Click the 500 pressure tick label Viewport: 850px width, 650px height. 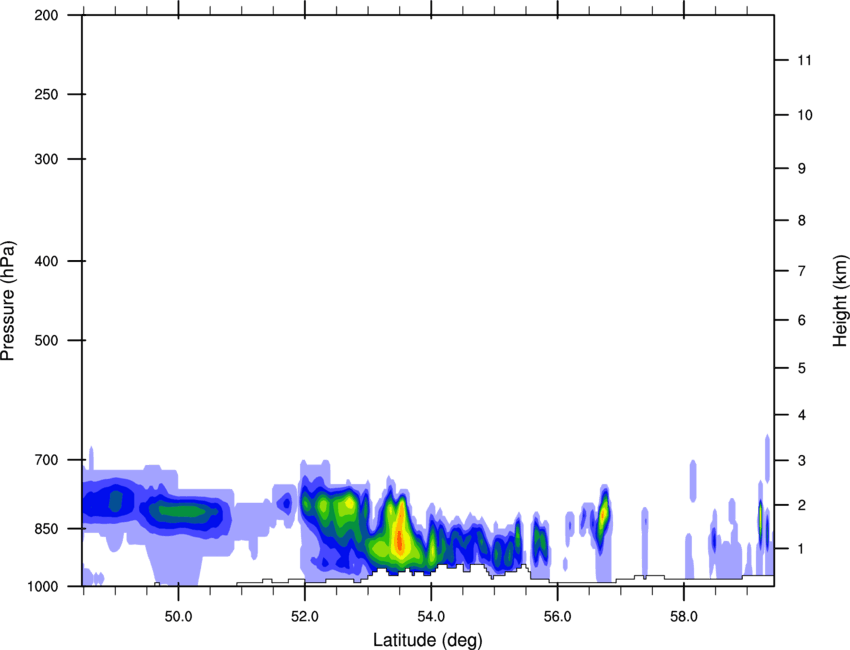pos(46,340)
